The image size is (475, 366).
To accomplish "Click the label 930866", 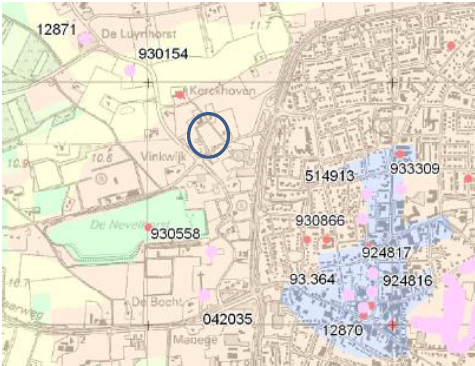I will pyautogui.click(x=320, y=221).
